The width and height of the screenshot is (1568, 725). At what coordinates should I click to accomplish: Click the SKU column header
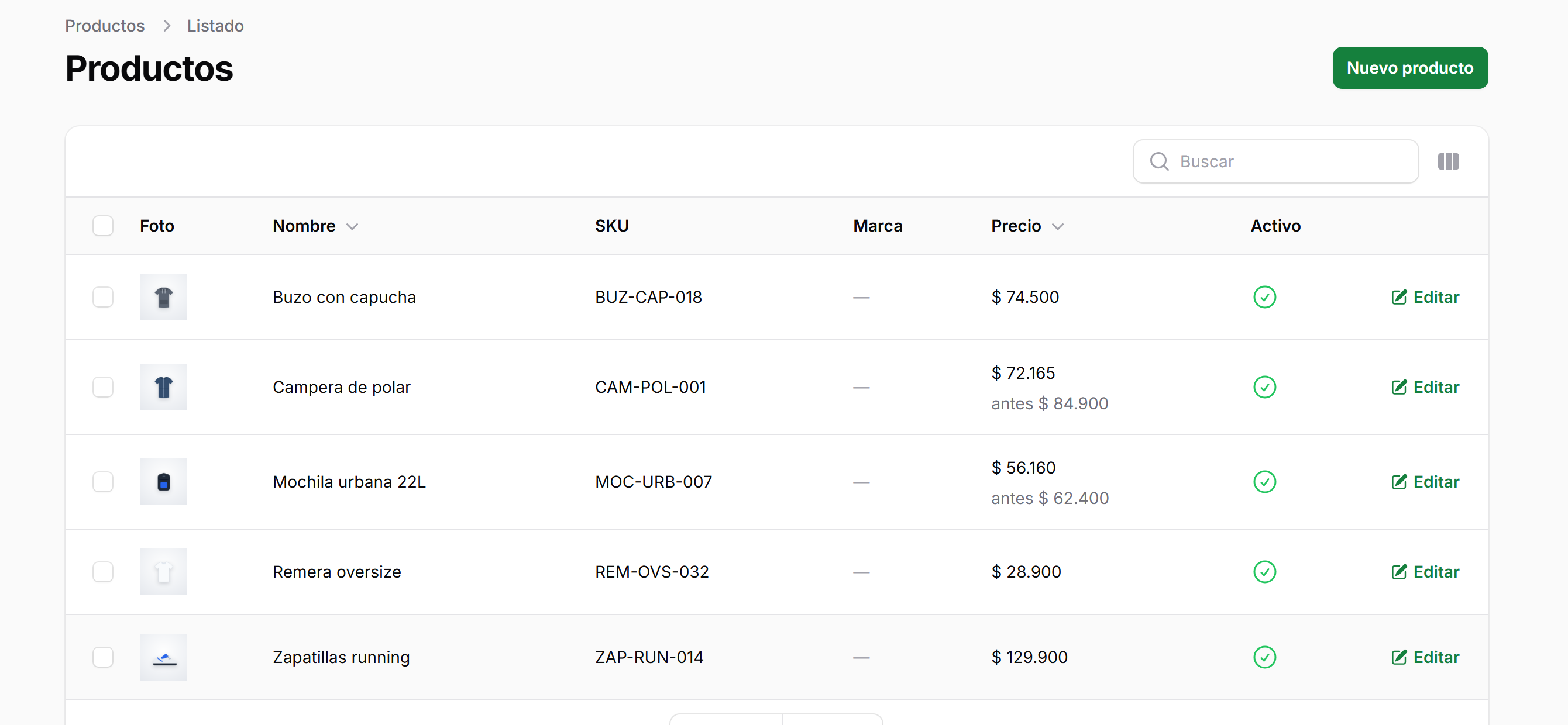pyautogui.click(x=612, y=226)
